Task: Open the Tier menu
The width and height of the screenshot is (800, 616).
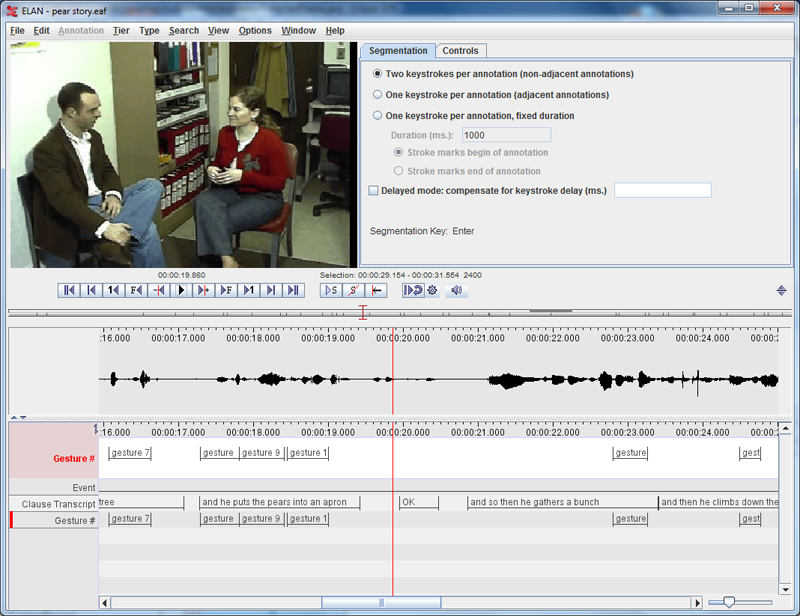Action: pos(121,31)
